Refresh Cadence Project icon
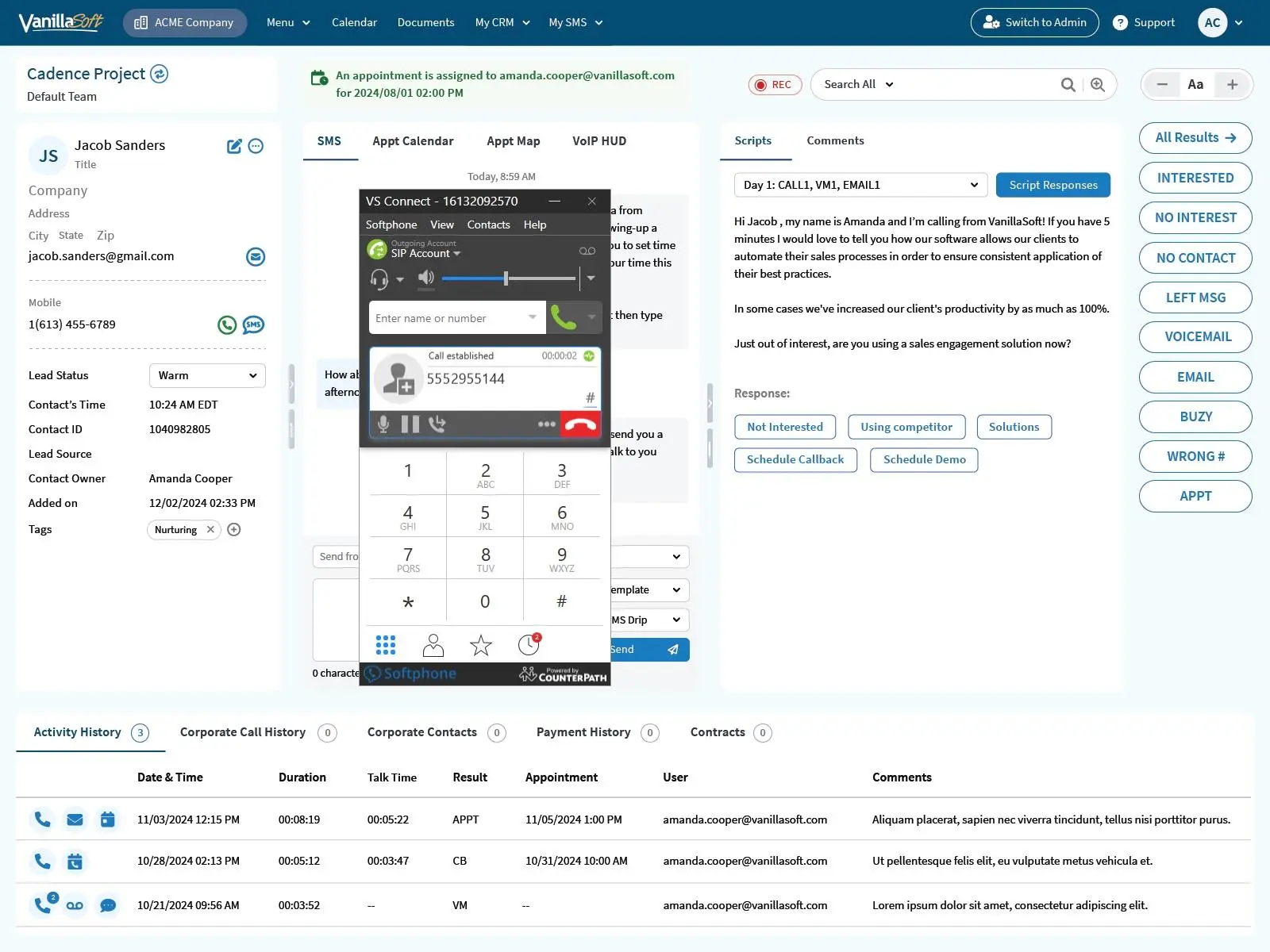The width and height of the screenshot is (1270, 952). pos(160,74)
